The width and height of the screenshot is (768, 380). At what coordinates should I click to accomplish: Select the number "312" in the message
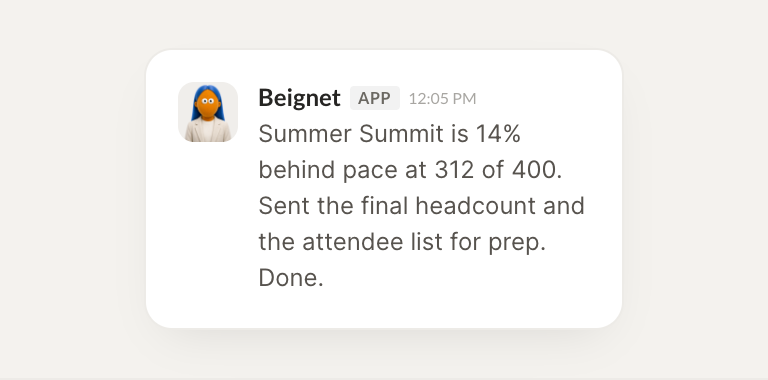[454, 170]
